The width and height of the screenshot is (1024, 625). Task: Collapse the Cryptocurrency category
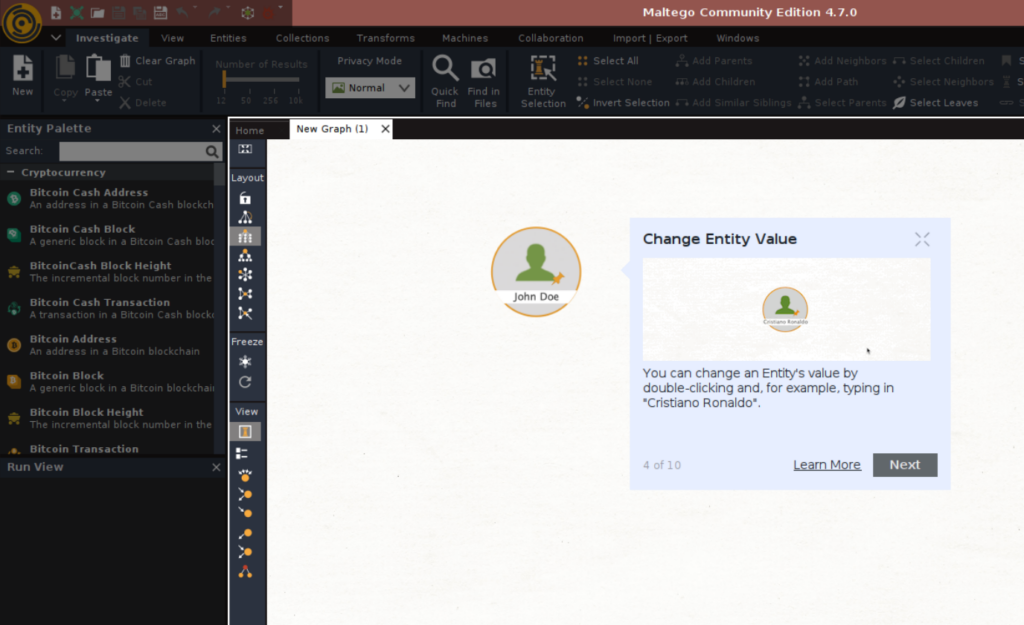click(10, 172)
